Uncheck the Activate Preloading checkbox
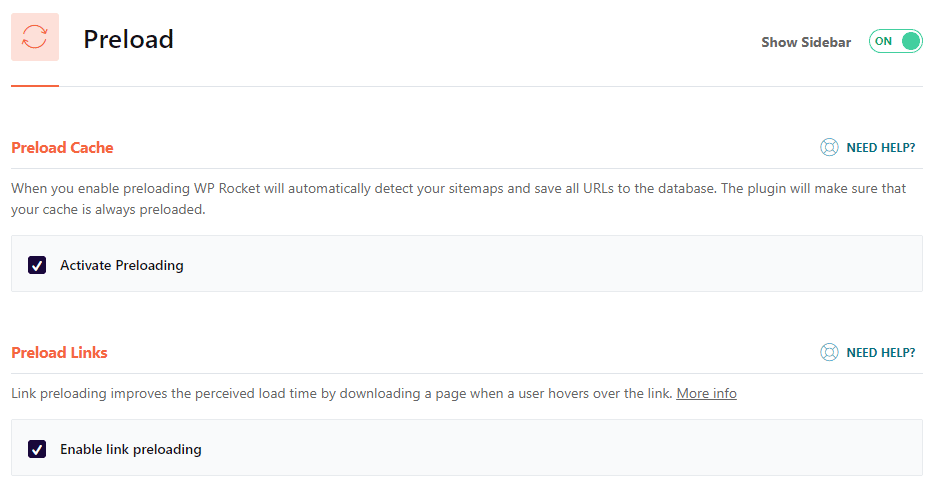 click(37, 265)
